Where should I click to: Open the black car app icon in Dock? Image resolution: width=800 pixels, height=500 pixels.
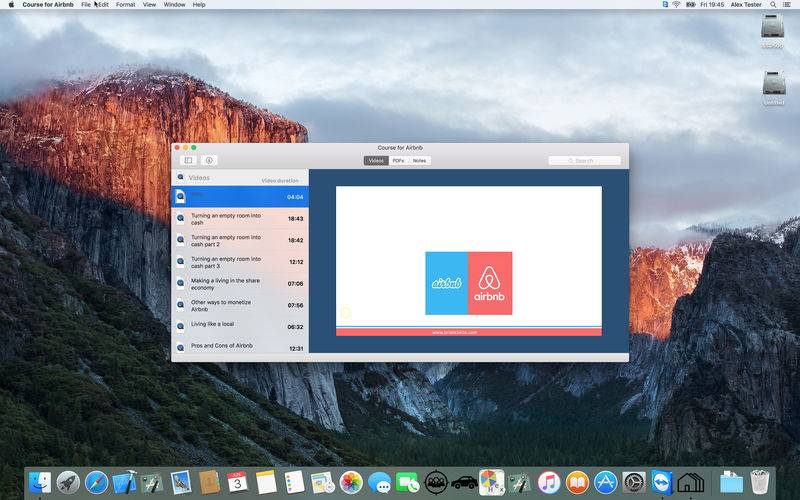tap(464, 482)
